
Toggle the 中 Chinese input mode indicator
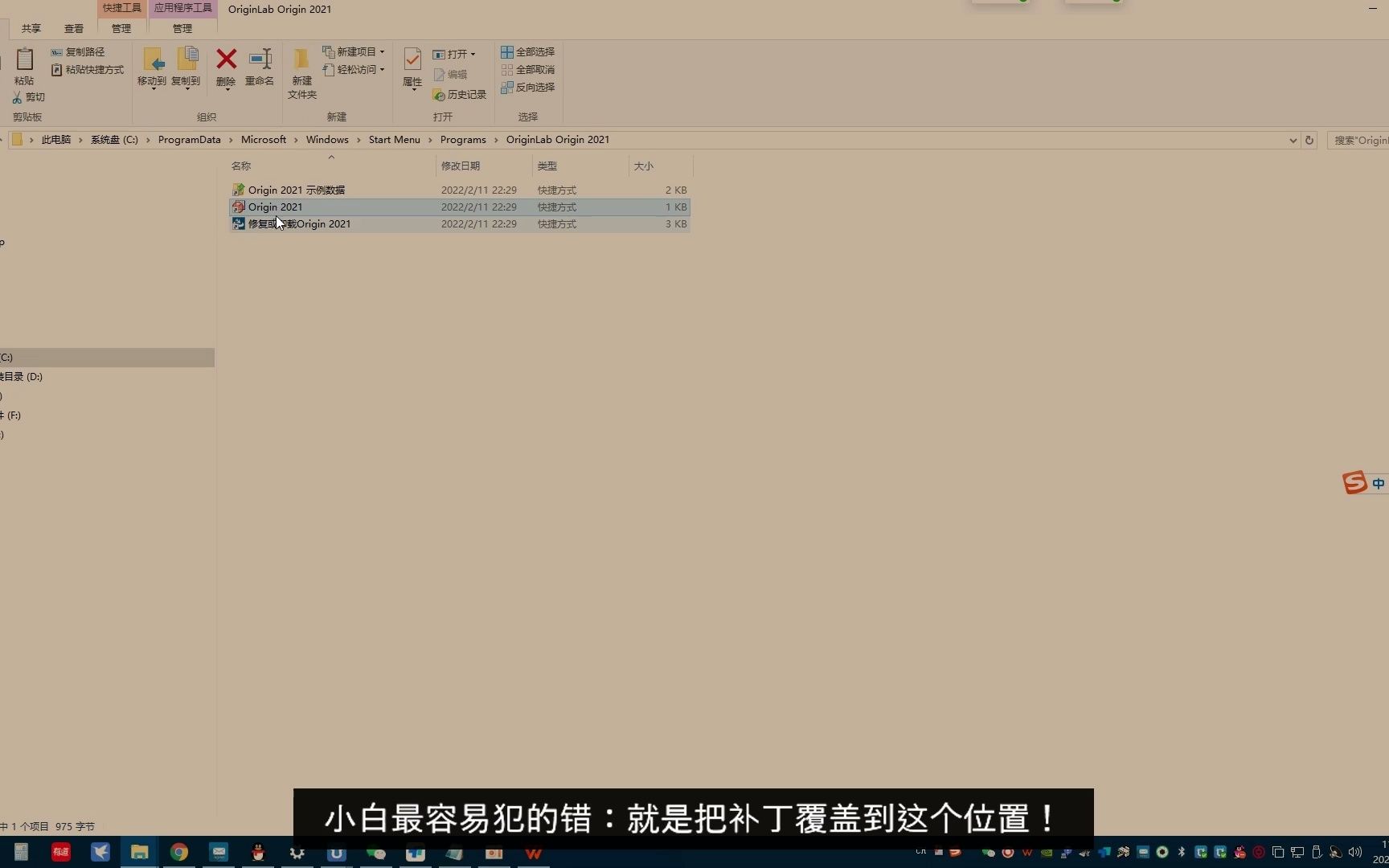click(x=1379, y=484)
